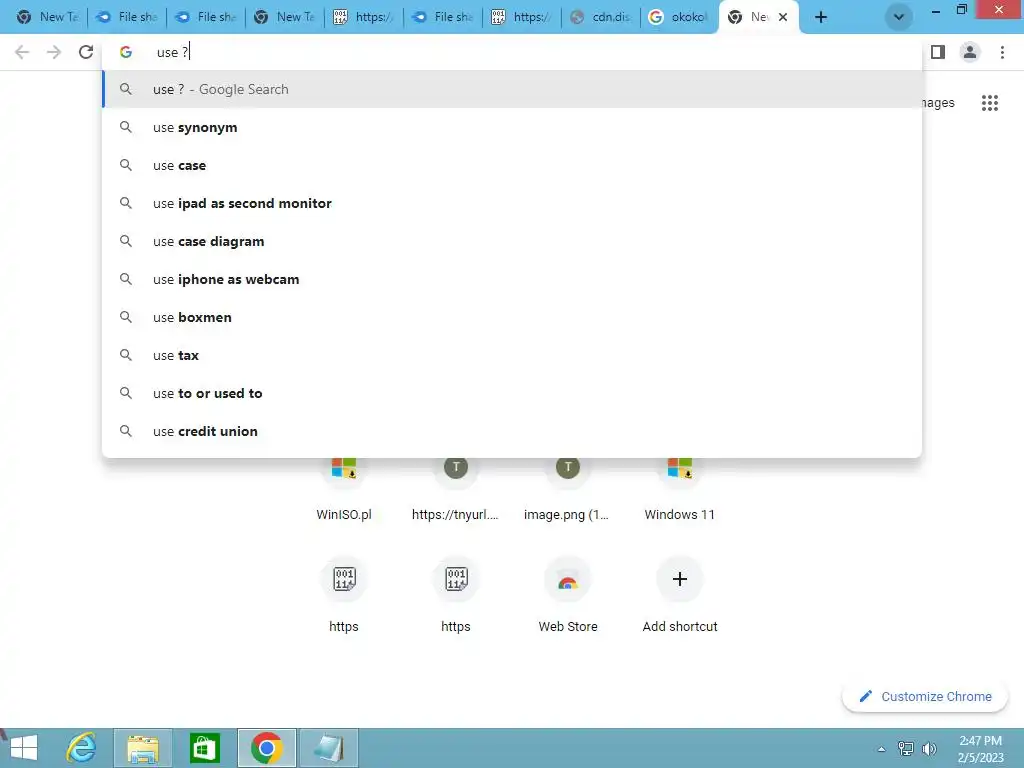Image resolution: width=1024 pixels, height=768 pixels.
Task: Reload the page with the refresh icon
Action: [x=86, y=52]
